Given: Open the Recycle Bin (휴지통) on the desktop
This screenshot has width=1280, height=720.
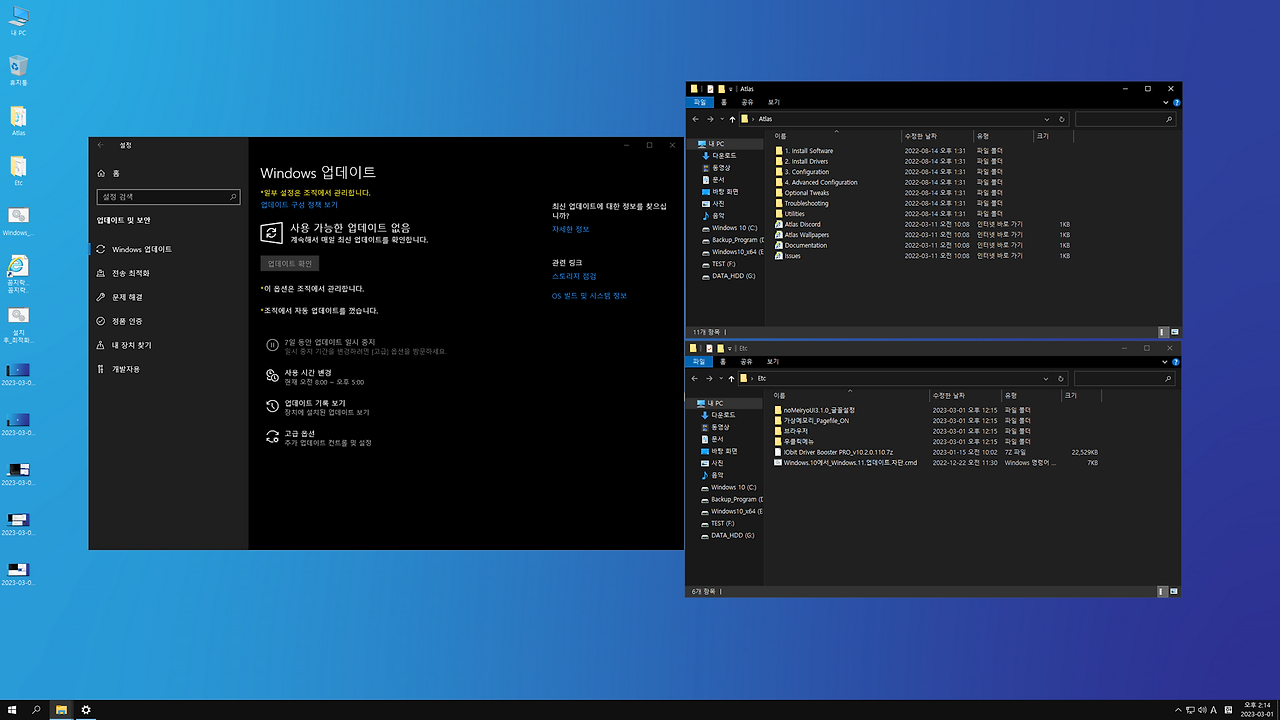Looking at the screenshot, I should click(17, 68).
